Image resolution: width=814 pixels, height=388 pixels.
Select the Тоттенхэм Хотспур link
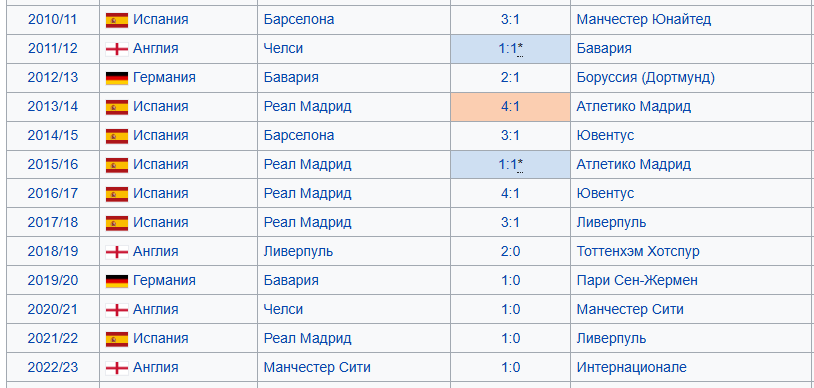click(638, 251)
